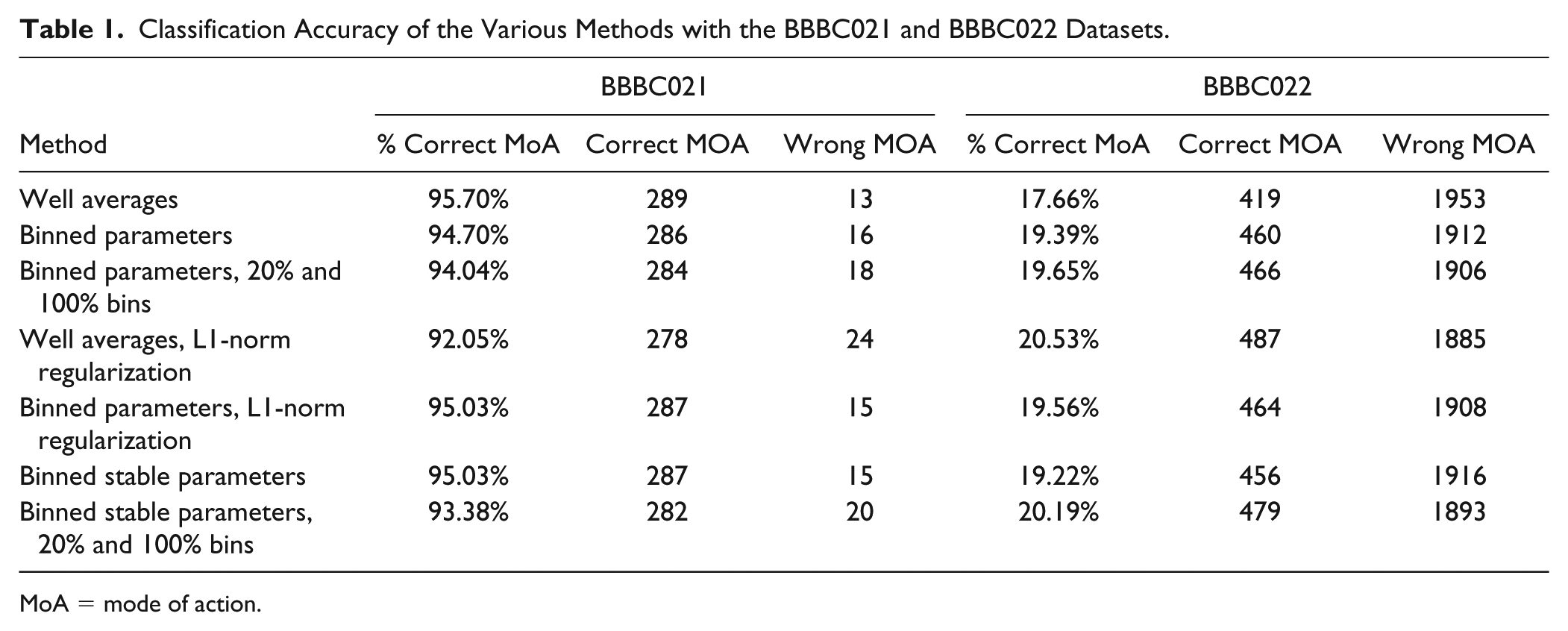Select the Binned stable parameters row label
Image resolution: width=1568 pixels, height=631 pixels.
coord(163,476)
